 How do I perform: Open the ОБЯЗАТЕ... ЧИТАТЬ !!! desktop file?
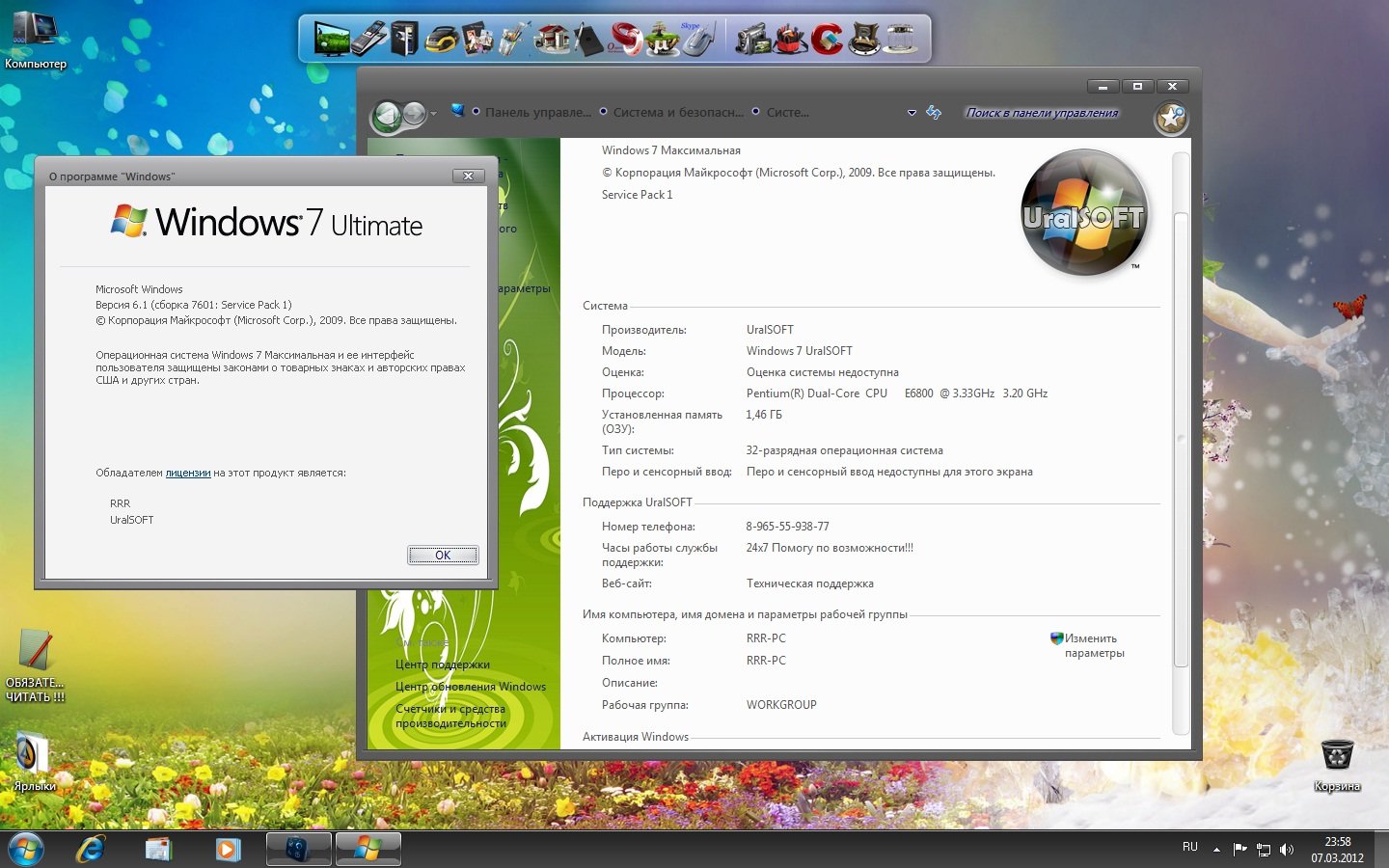(36, 665)
